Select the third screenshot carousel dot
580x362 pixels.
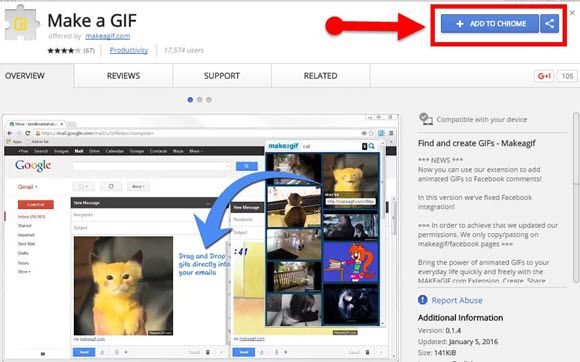pos(209,100)
